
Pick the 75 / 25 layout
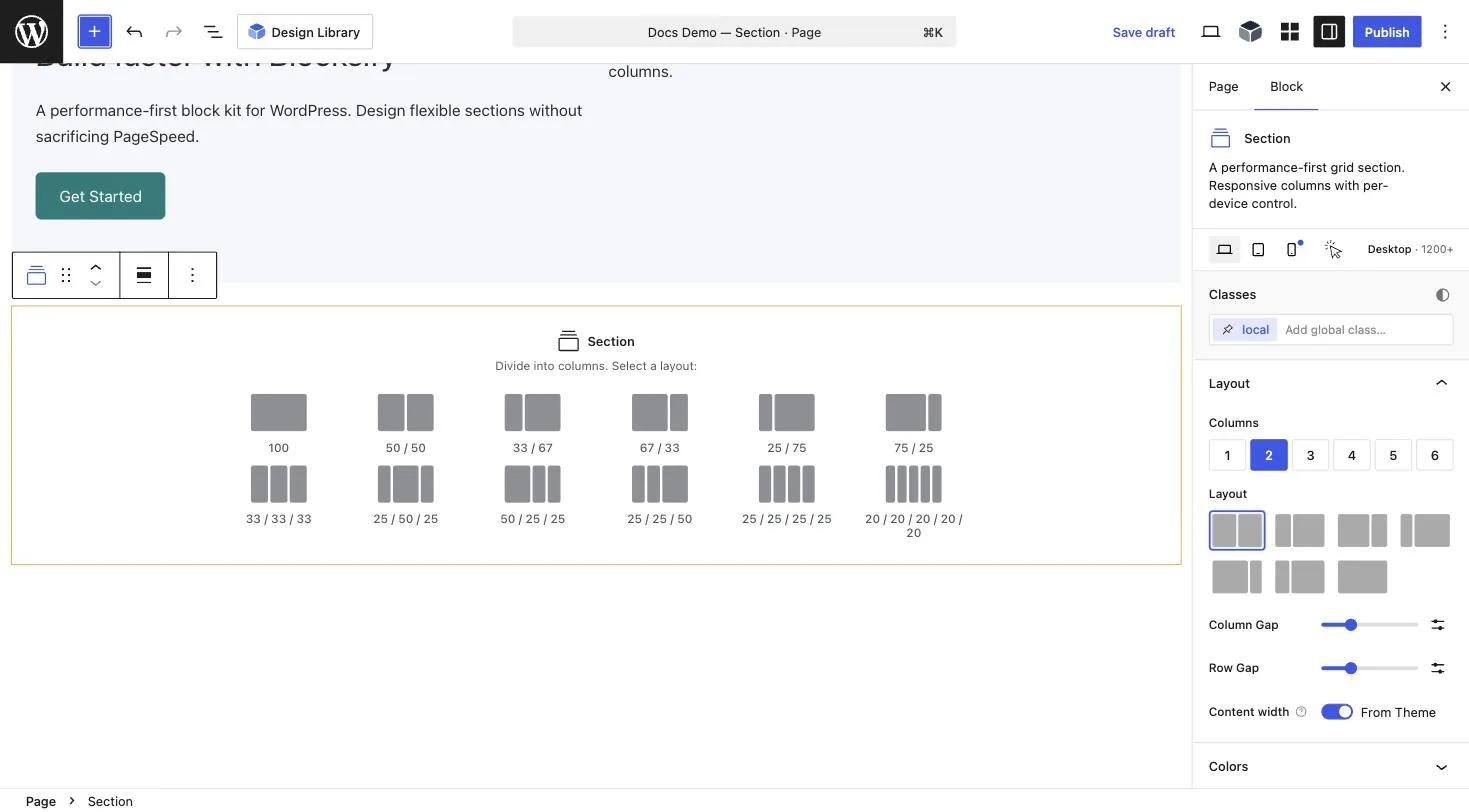point(913,424)
